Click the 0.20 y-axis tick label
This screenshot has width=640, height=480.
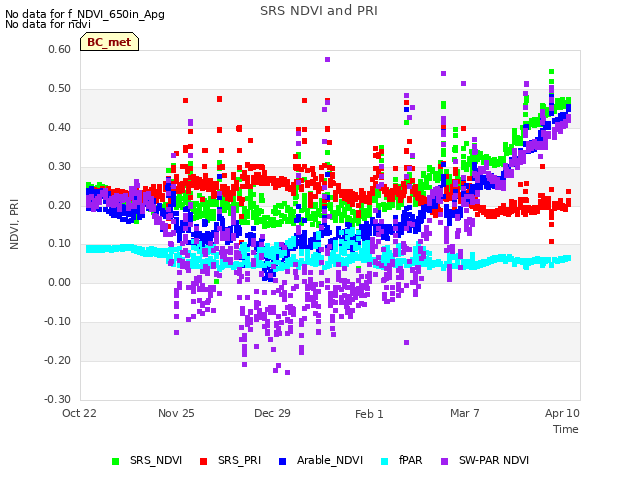tap(60, 205)
